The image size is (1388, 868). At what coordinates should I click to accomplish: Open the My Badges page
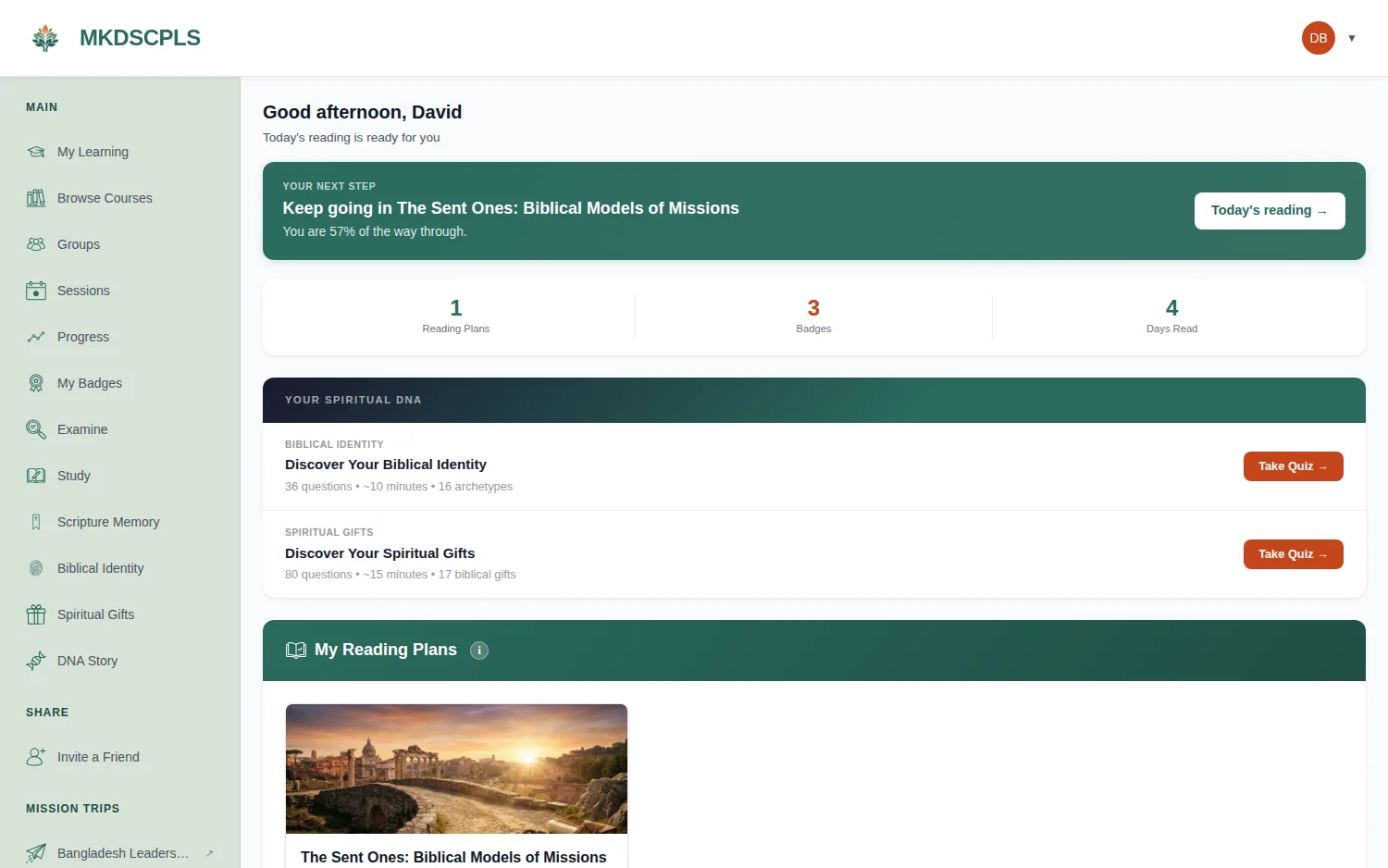tap(120, 383)
